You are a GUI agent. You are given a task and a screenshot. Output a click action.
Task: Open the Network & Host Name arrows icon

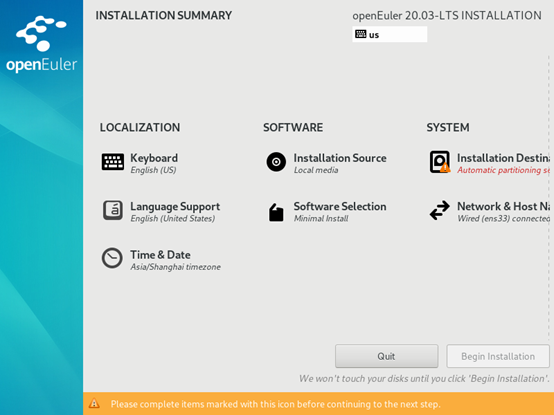[440, 211]
